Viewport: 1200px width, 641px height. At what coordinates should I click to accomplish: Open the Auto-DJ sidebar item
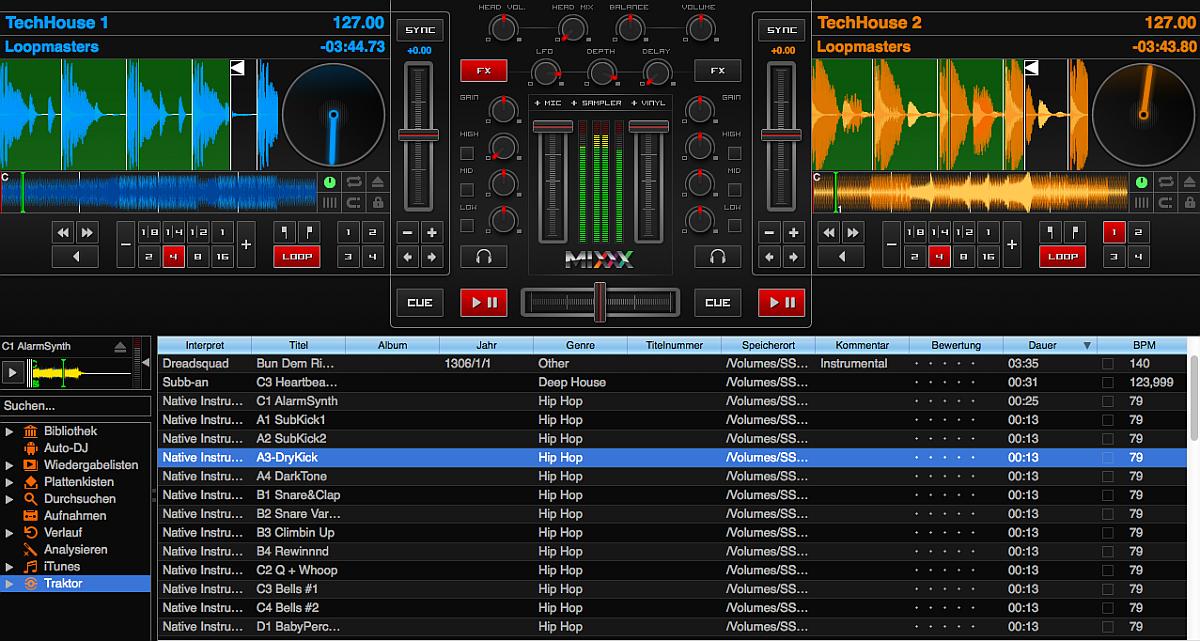click(x=68, y=448)
